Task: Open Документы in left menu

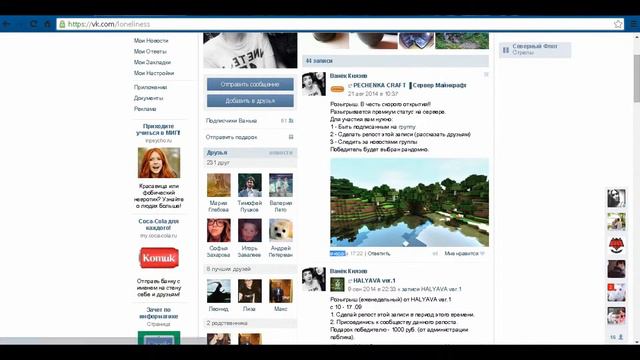Action: (149, 98)
